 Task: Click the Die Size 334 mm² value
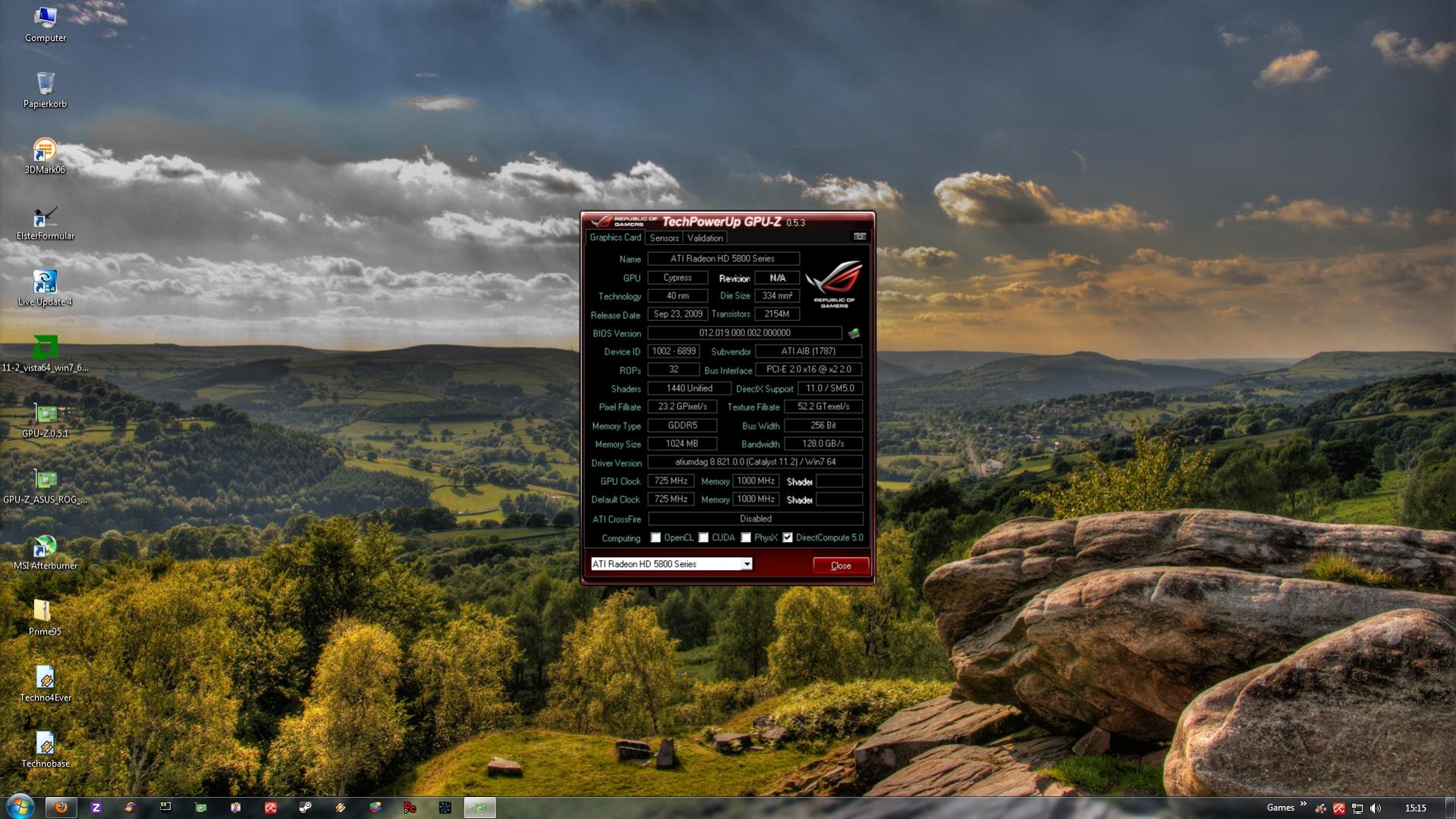pos(777,296)
